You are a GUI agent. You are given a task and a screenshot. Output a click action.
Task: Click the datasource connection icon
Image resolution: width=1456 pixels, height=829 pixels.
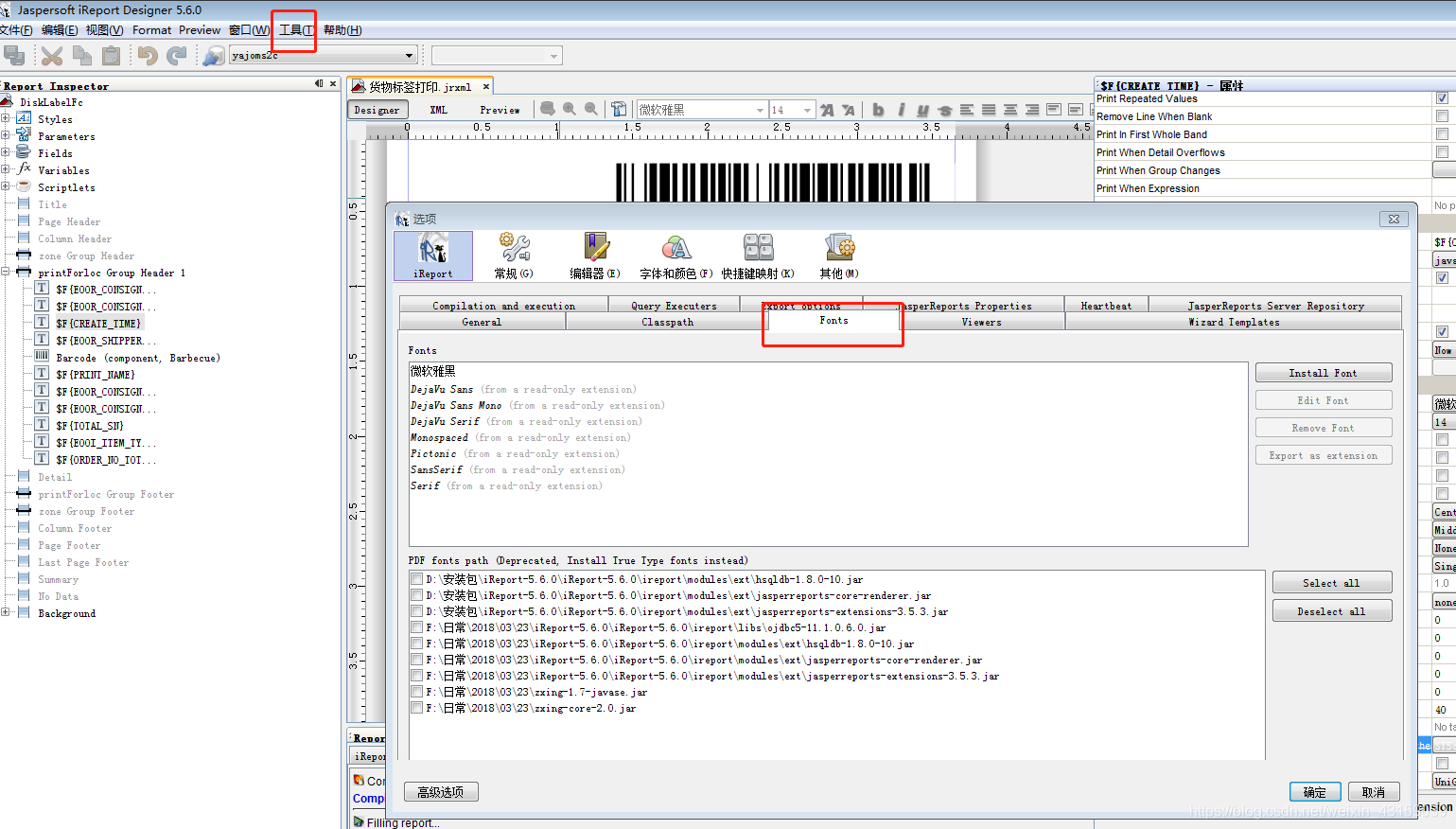[x=214, y=56]
